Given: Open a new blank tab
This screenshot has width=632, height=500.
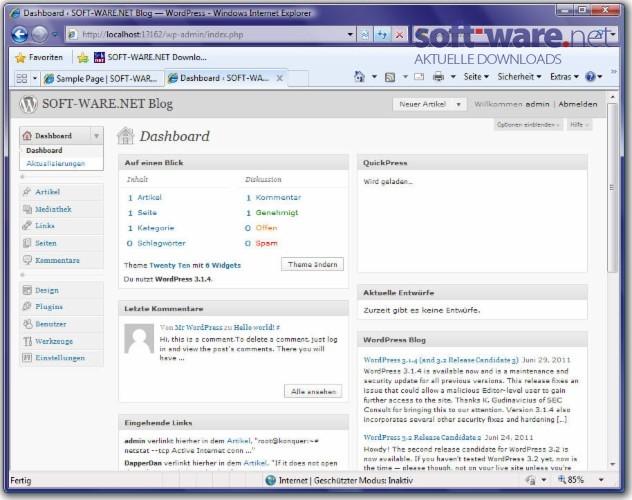Looking at the screenshot, I should click(x=299, y=78).
